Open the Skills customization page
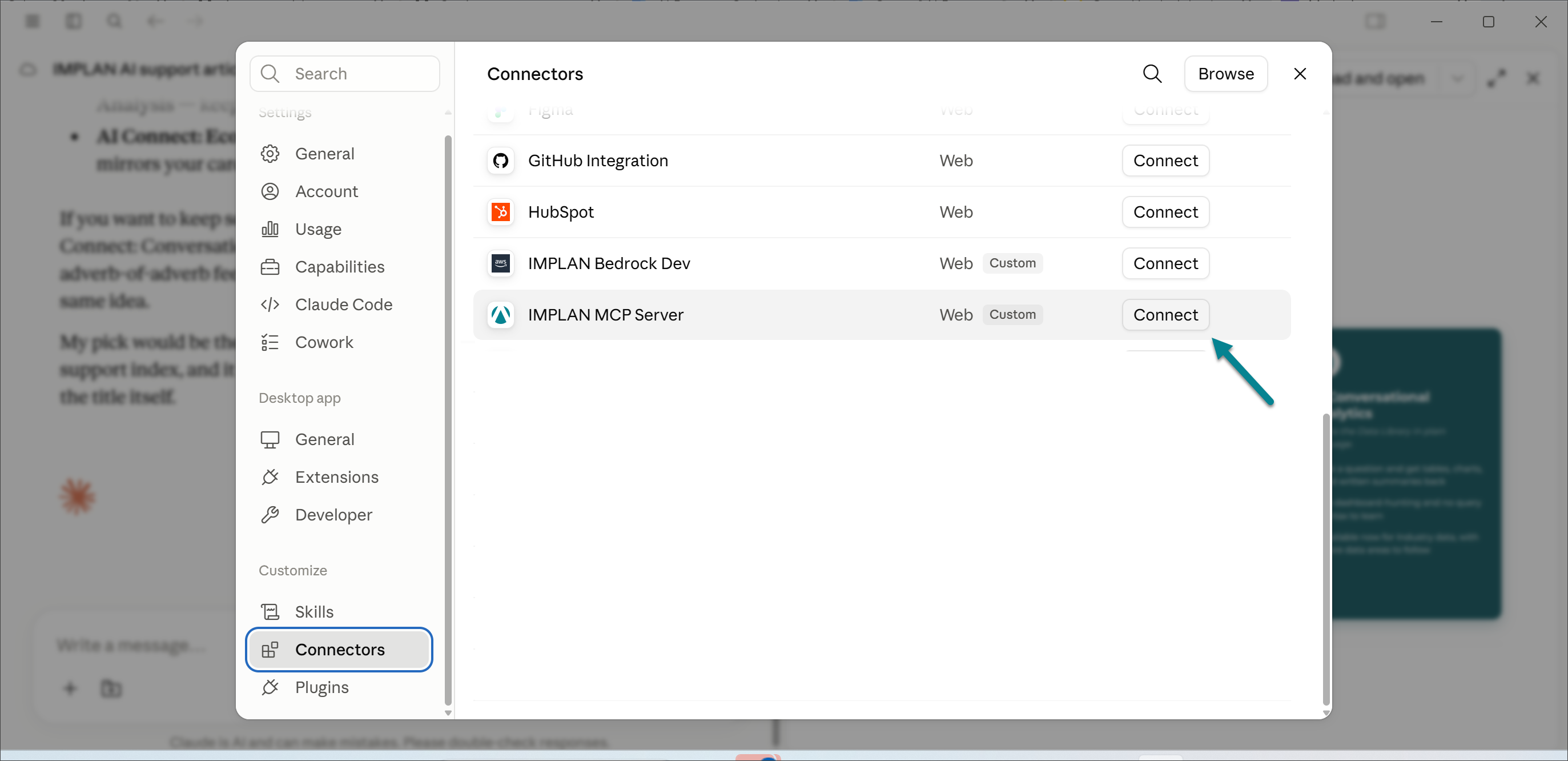The width and height of the screenshot is (1568, 761). 339,612
